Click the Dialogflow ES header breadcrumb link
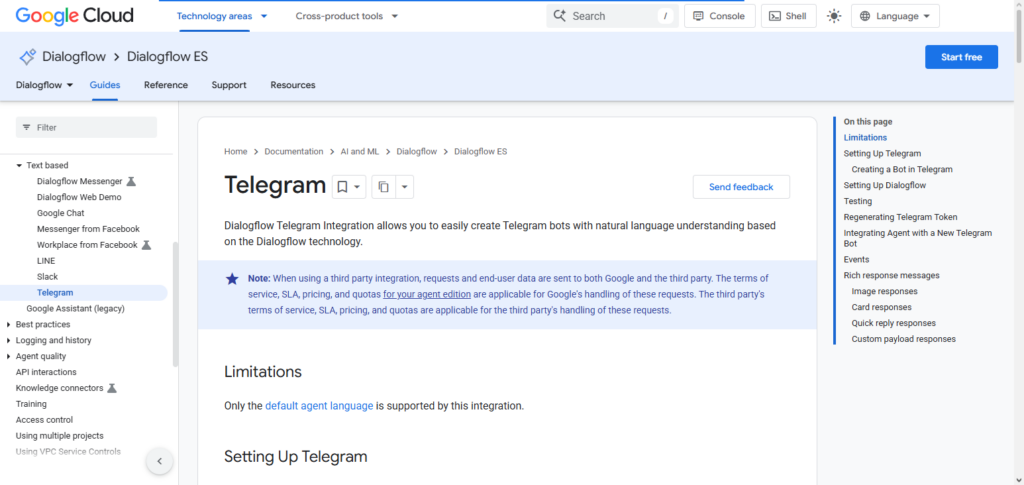This screenshot has width=1024, height=485. (167, 57)
